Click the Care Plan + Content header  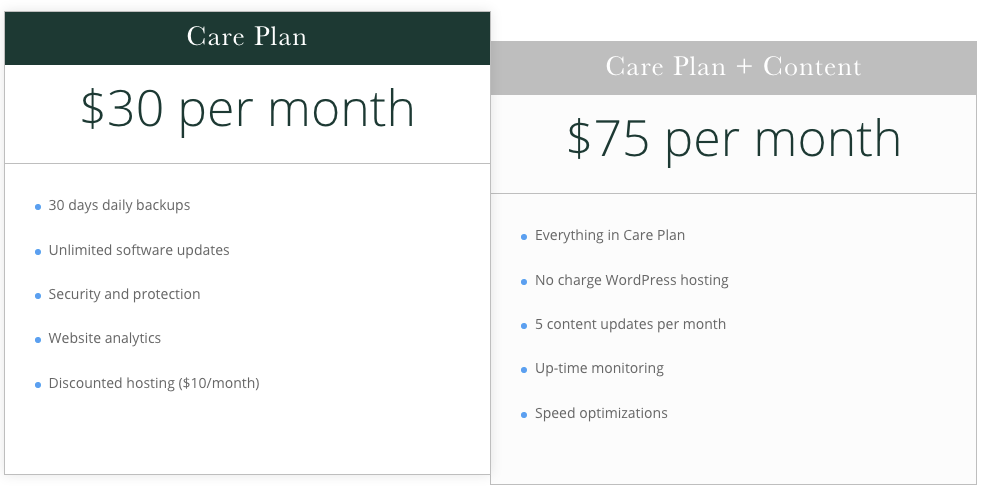pos(733,68)
